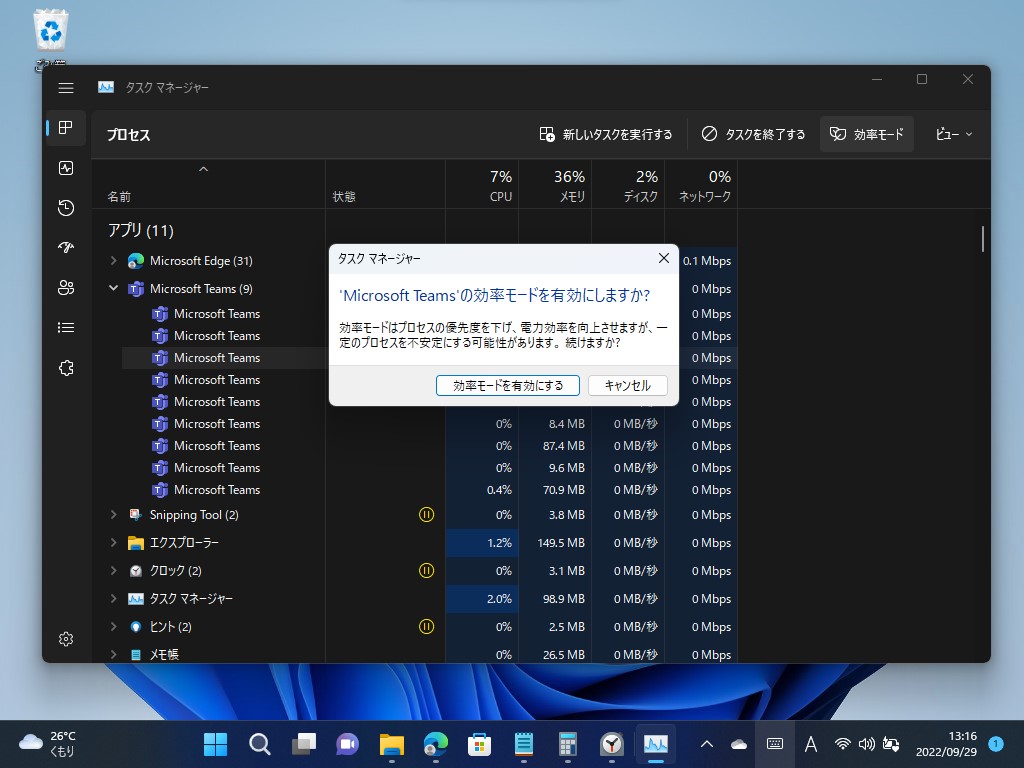Toggle the IME input mode A indicator
The image size is (1024, 768).
(x=810, y=744)
